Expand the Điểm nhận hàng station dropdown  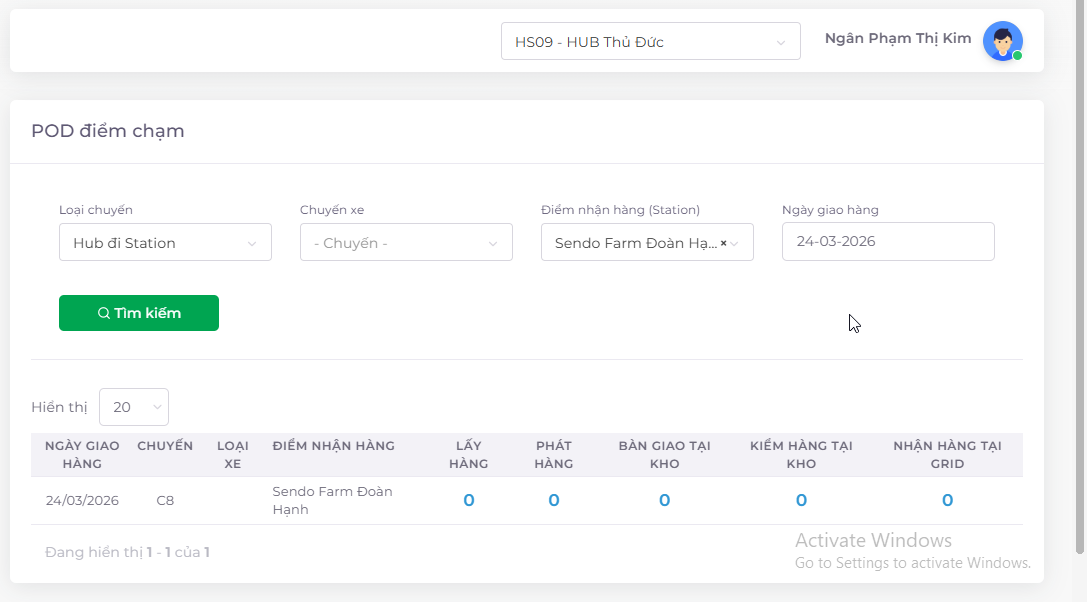coord(737,243)
